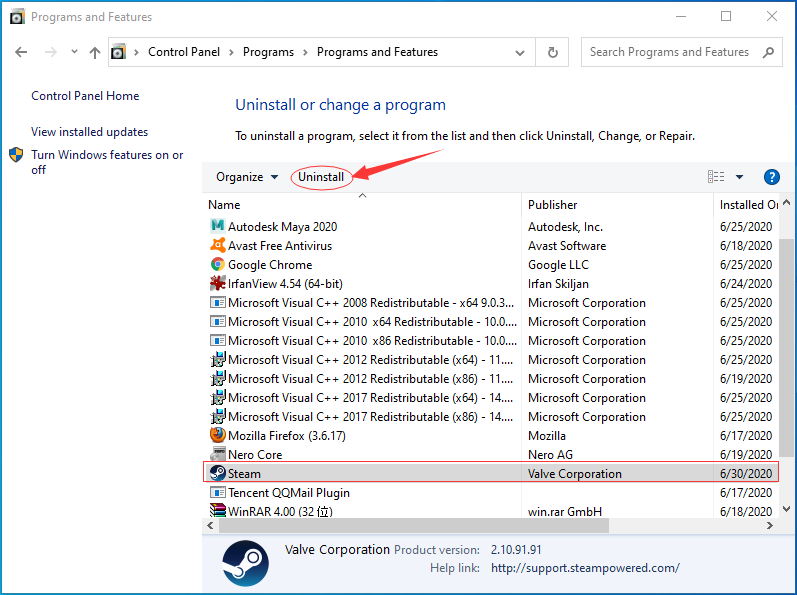Click the shield icon beside Windows features
This screenshot has height=595, width=797.
point(16,154)
